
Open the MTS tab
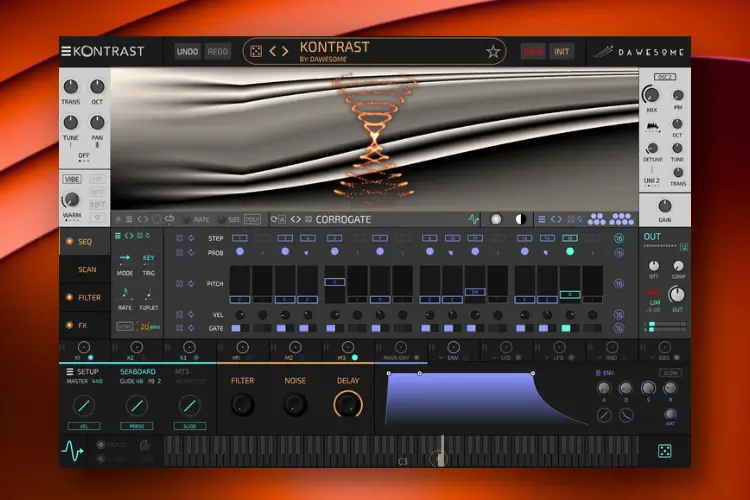pos(182,372)
